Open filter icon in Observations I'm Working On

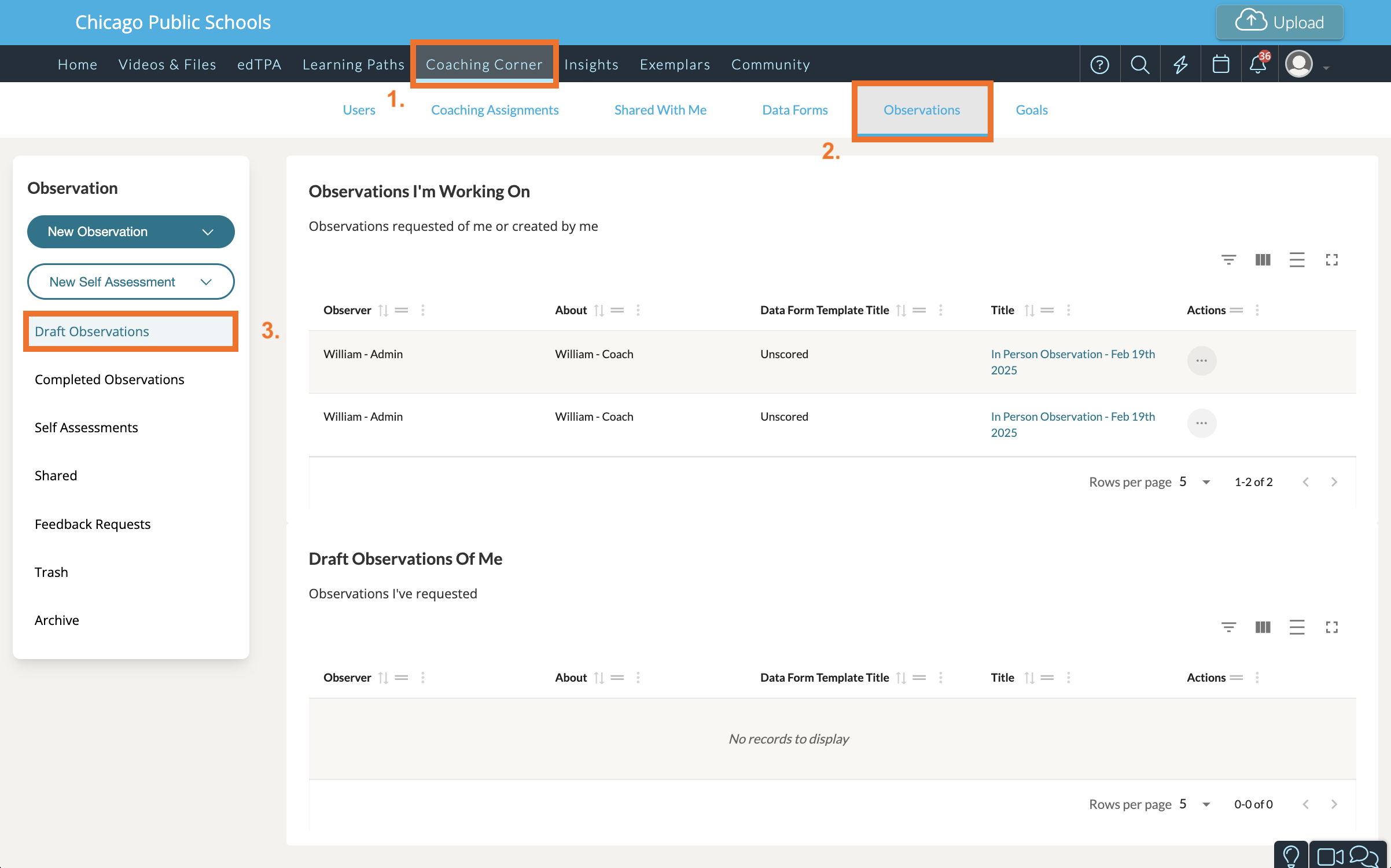(1228, 260)
